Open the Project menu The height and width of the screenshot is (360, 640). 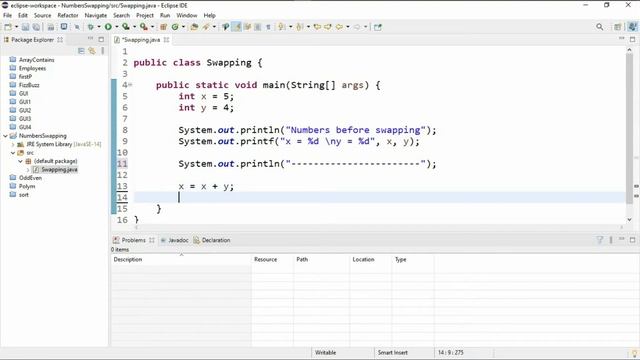pyautogui.click(x=145, y=15)
